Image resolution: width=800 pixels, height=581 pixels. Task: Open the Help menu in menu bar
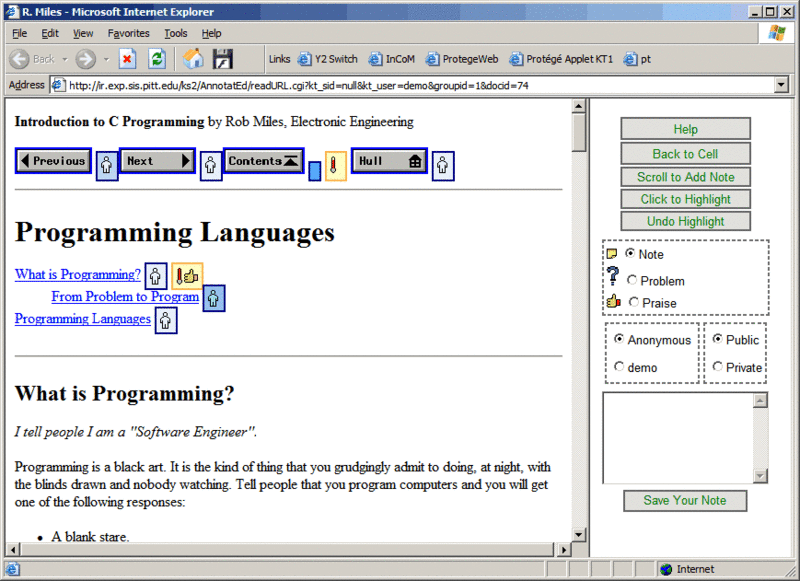coord(211,33)
